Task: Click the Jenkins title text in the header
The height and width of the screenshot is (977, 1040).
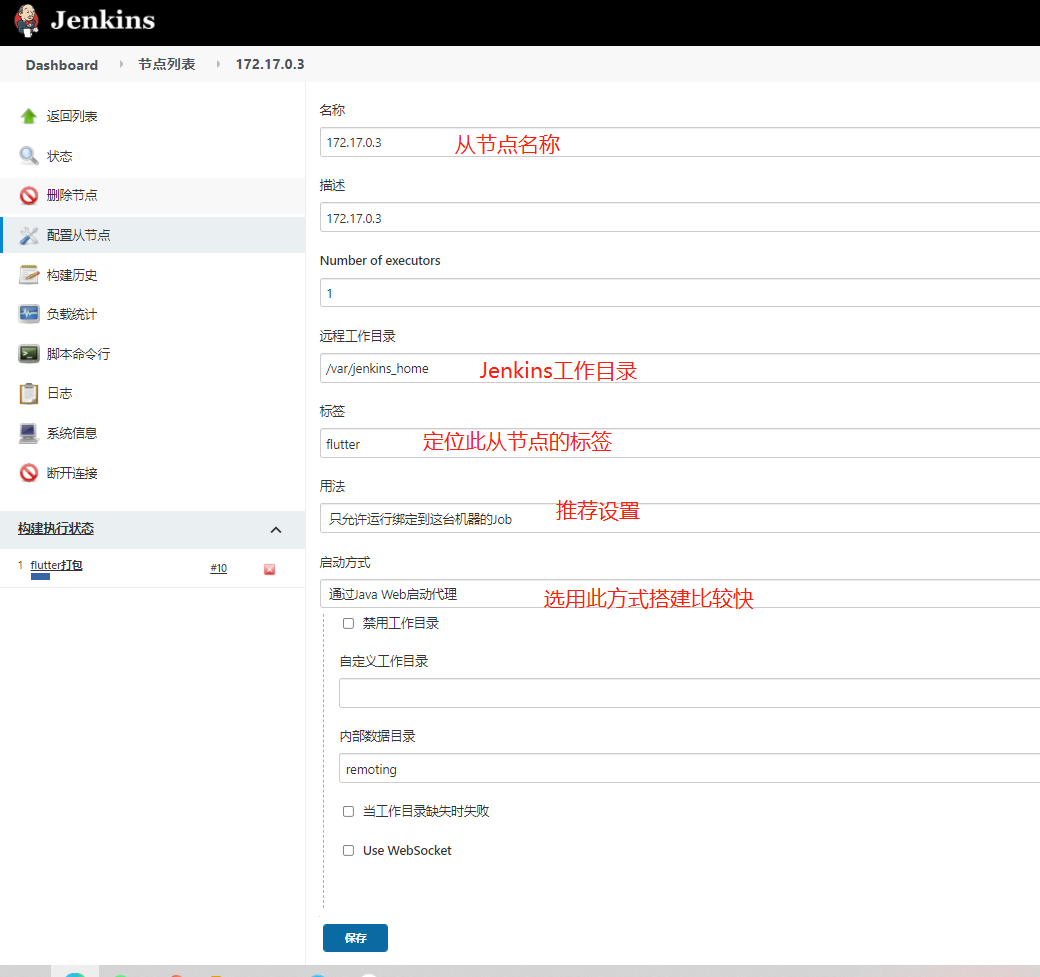Action: point(103,20)
